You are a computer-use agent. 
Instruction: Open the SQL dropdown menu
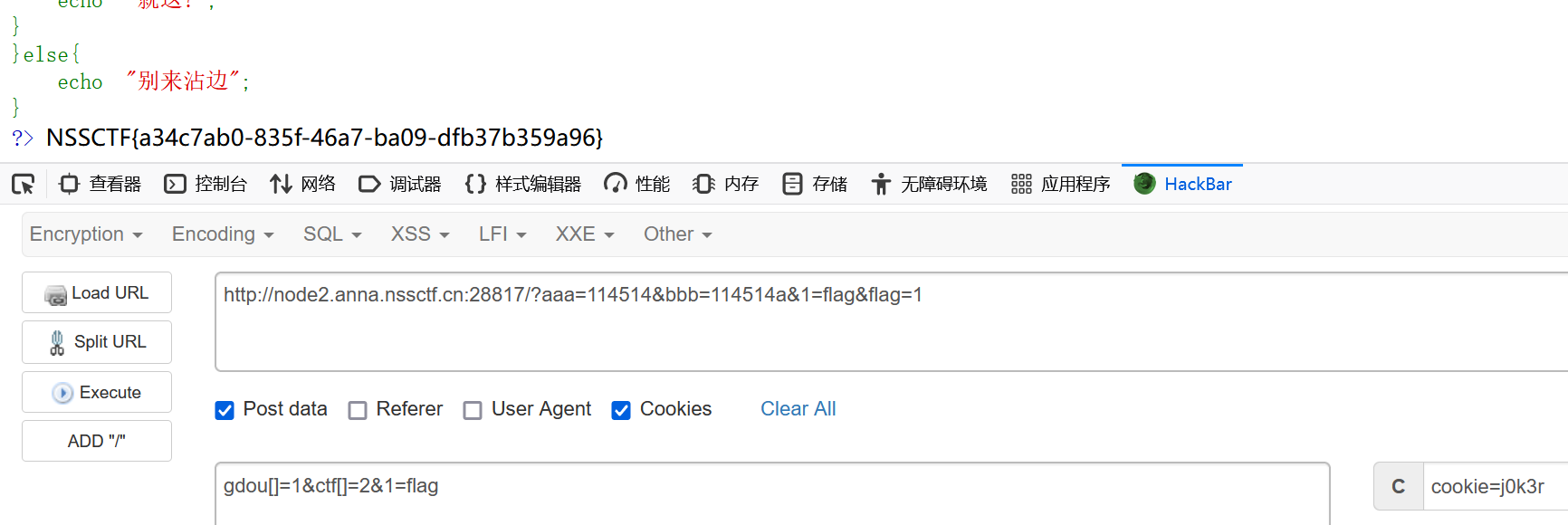pos(332,234)
